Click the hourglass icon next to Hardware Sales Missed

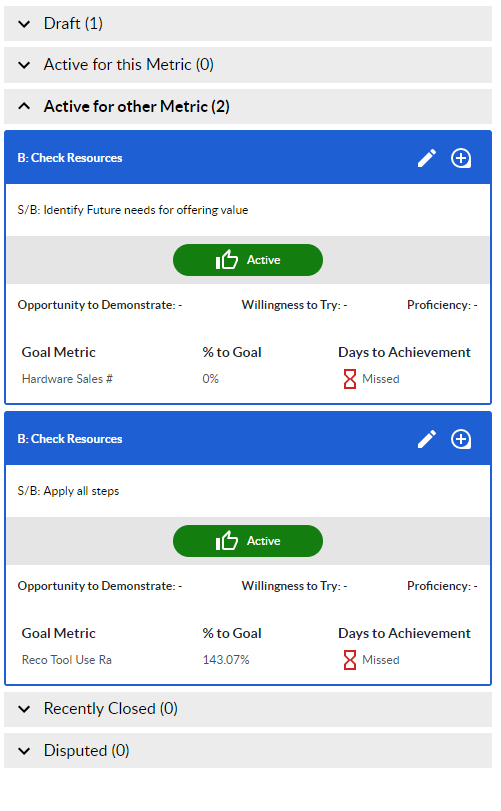tap(350, 379)
